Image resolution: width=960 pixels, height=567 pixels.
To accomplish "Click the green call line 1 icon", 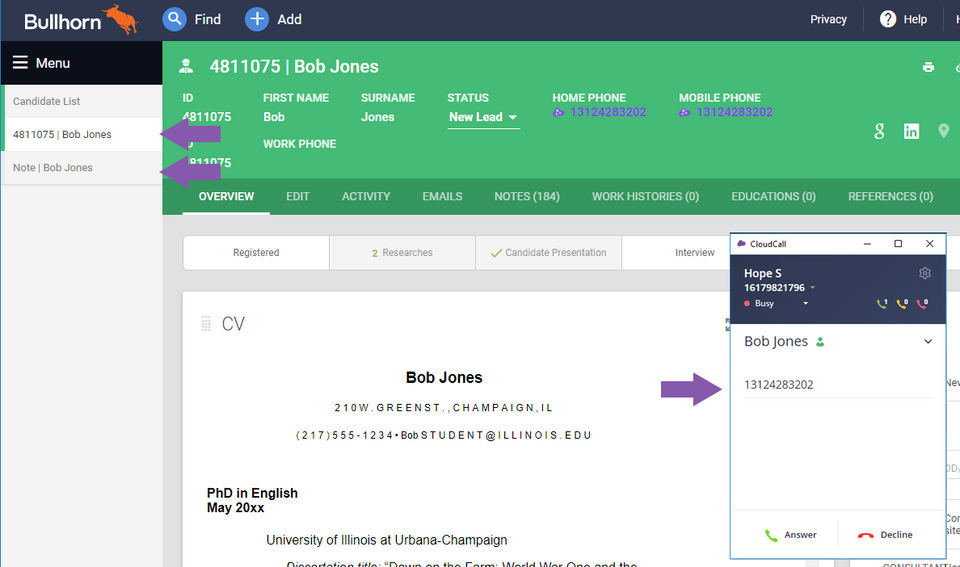I will pos(882,303).
